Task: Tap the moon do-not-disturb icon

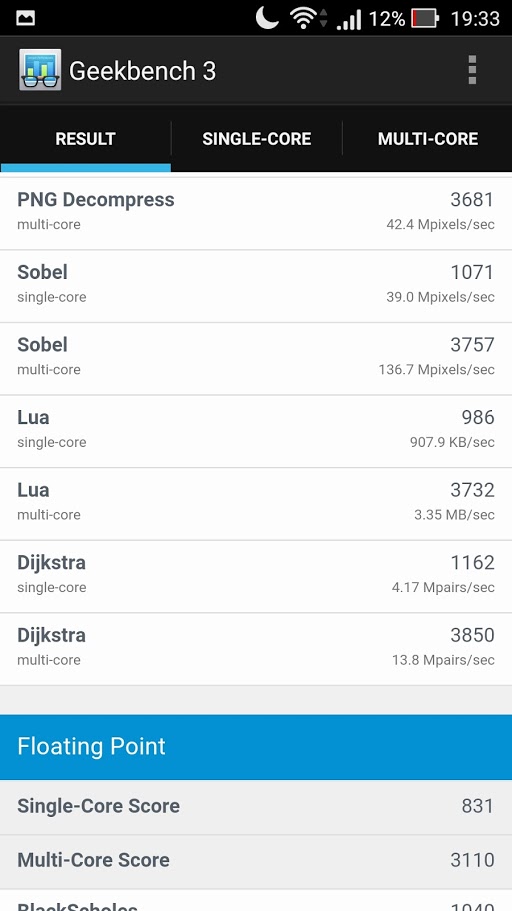Action: [x=267, y=18]
